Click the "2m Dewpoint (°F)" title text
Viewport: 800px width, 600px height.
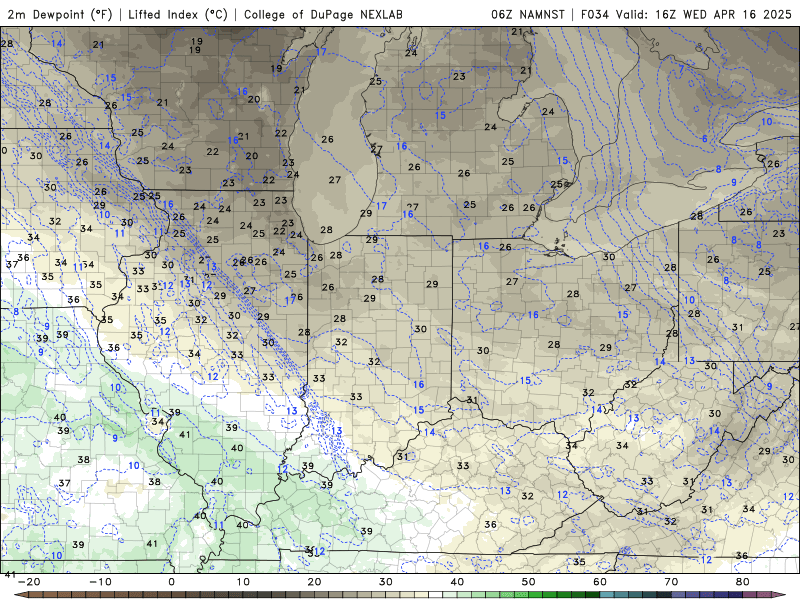(x=59, y=14)
